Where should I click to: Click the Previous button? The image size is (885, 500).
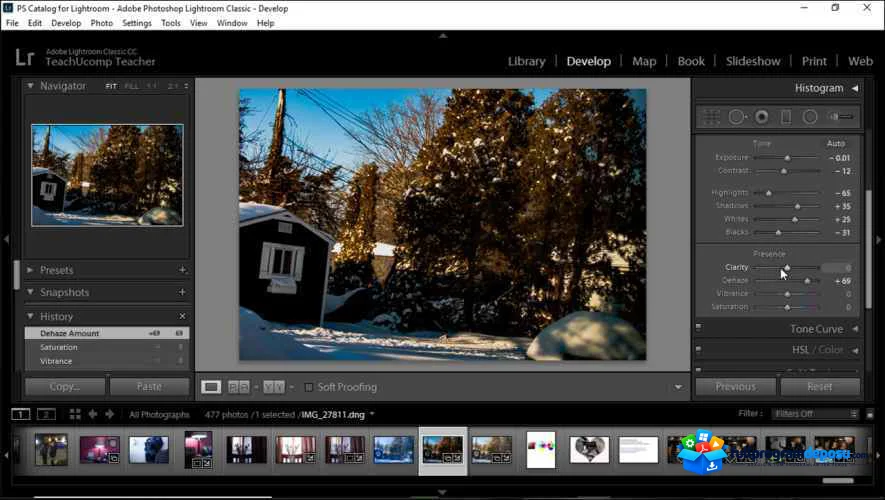pyautogui.click(x=735, y=387)
